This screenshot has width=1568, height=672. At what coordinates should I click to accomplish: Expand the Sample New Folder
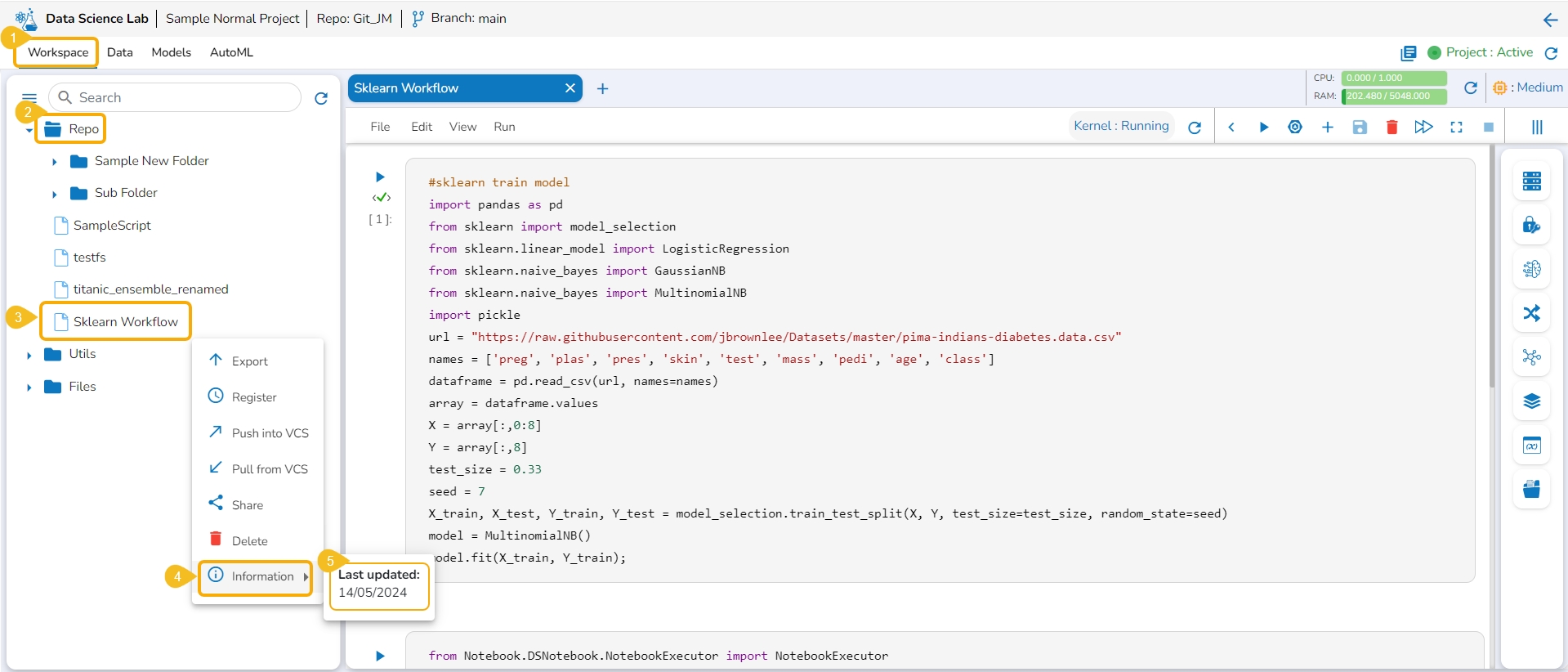click(x=55, y=162)
